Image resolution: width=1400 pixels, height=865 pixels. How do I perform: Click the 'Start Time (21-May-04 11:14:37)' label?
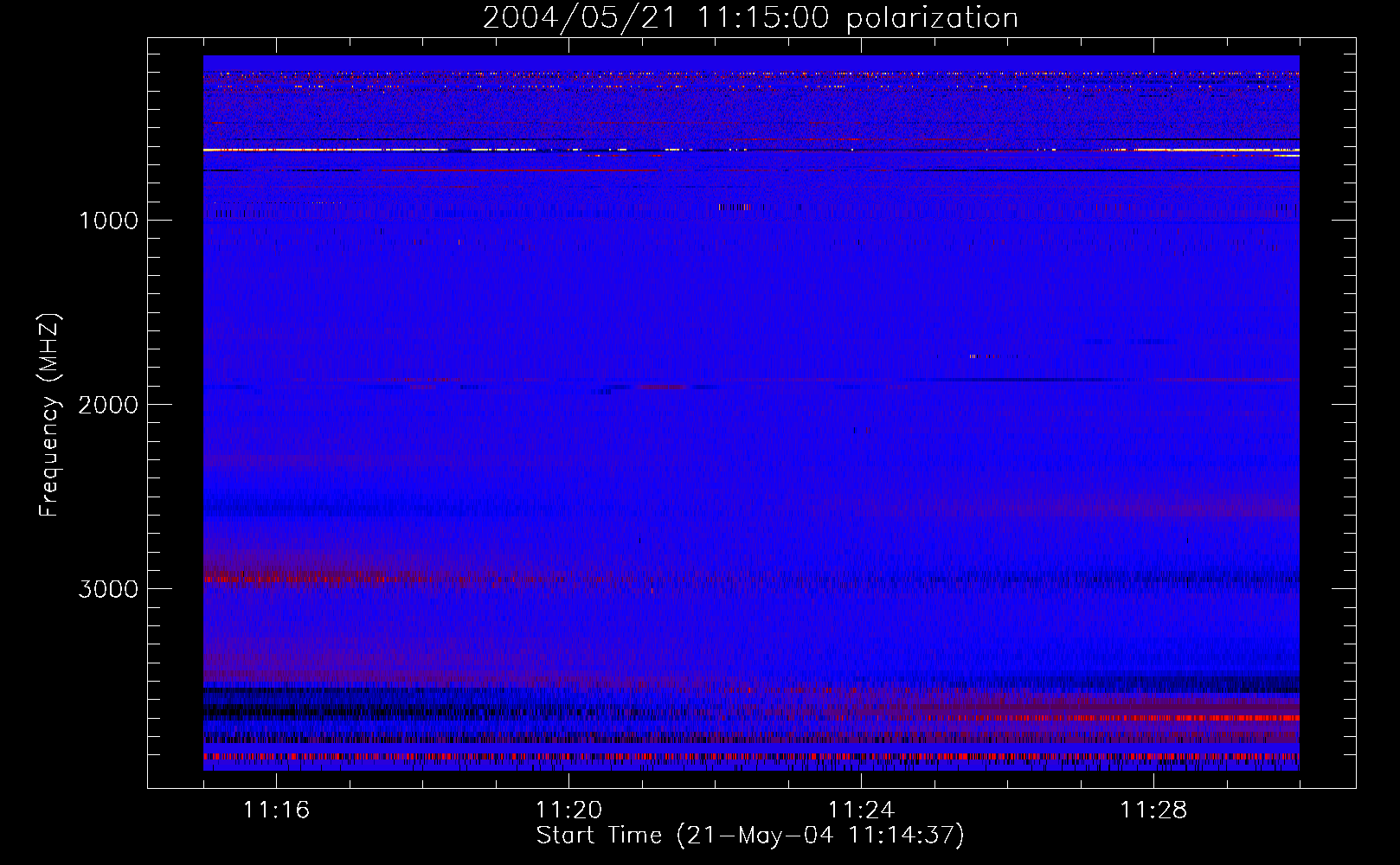(x=750, y=836)
